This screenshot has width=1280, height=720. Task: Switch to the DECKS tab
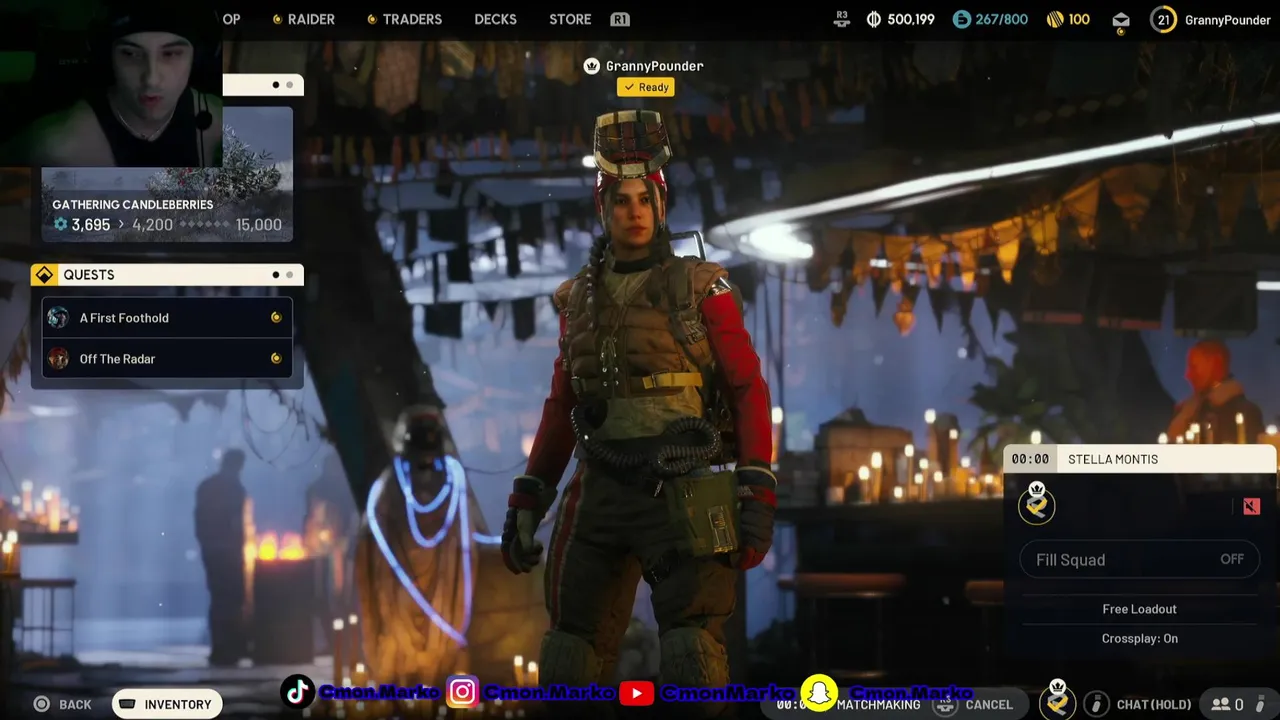[495, 19]
